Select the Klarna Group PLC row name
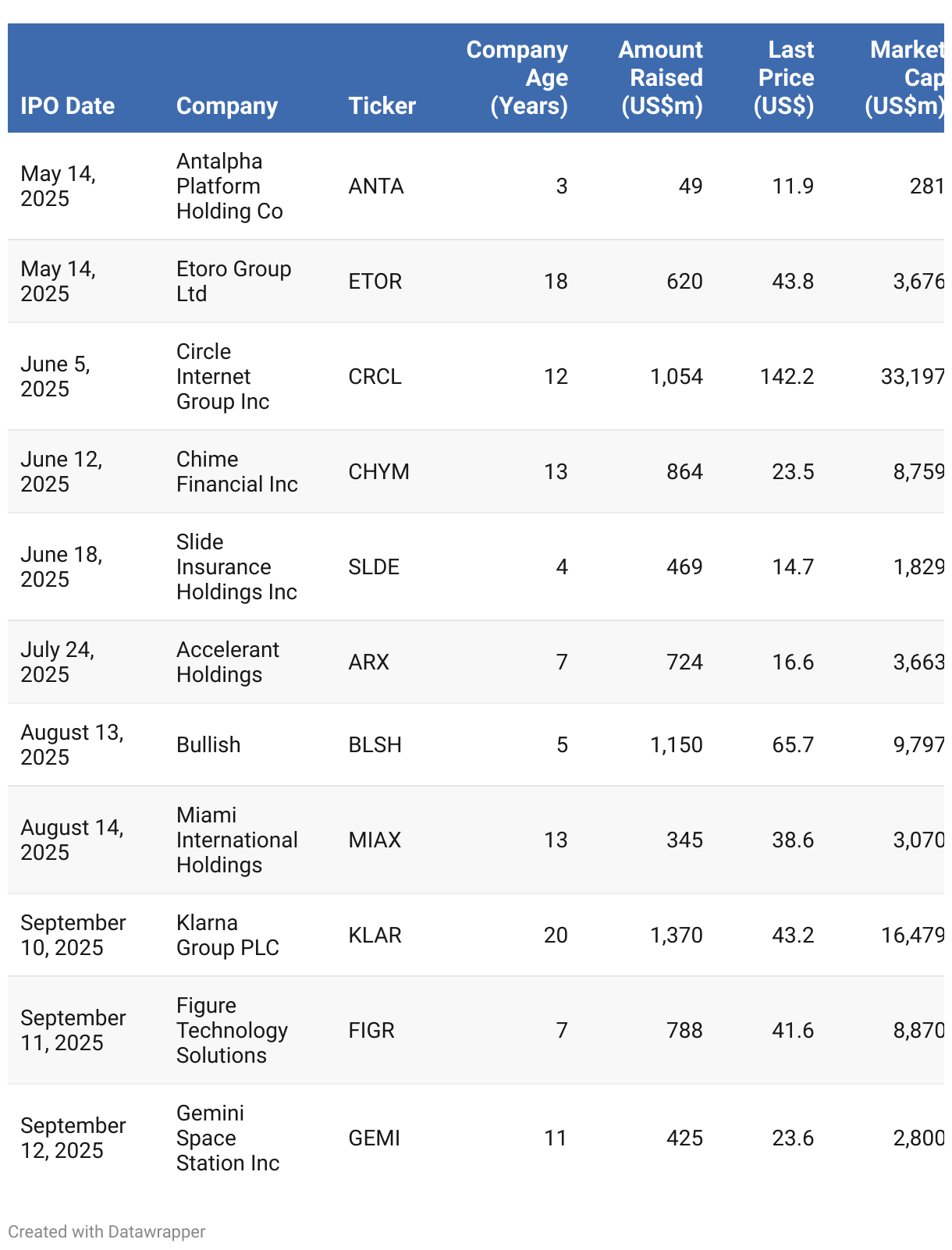Image resolution: width=952 pixels, height=1250 pixels. (x=228, y=935)
